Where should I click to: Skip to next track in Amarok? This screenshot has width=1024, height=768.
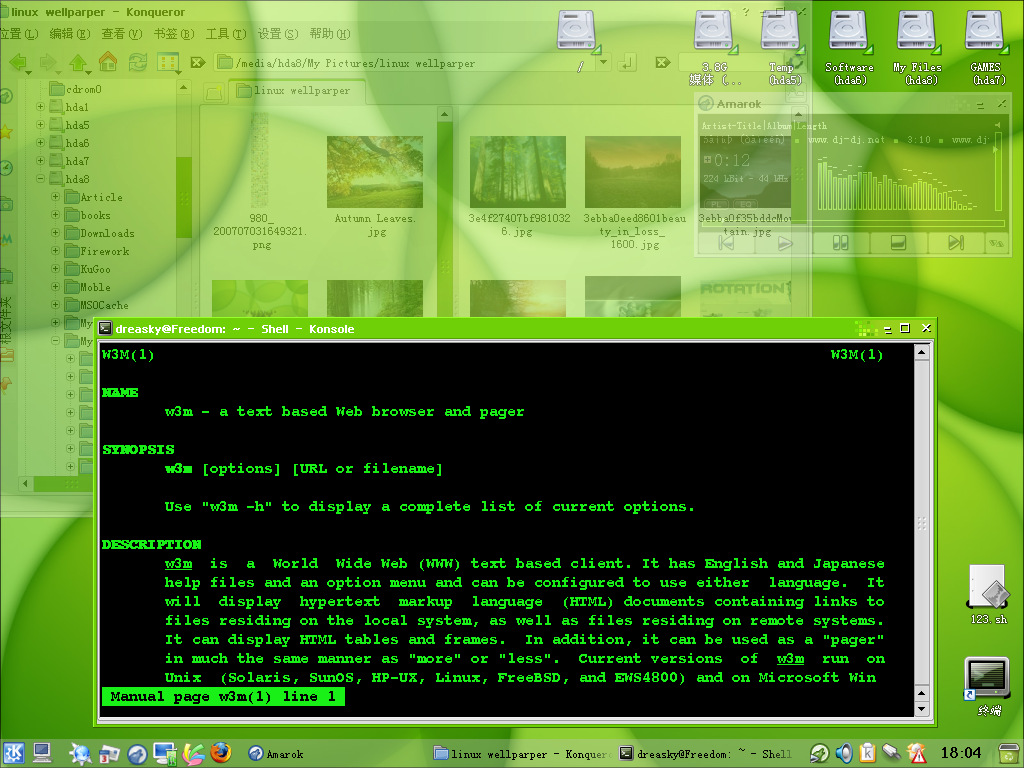(x=955, y=243)
